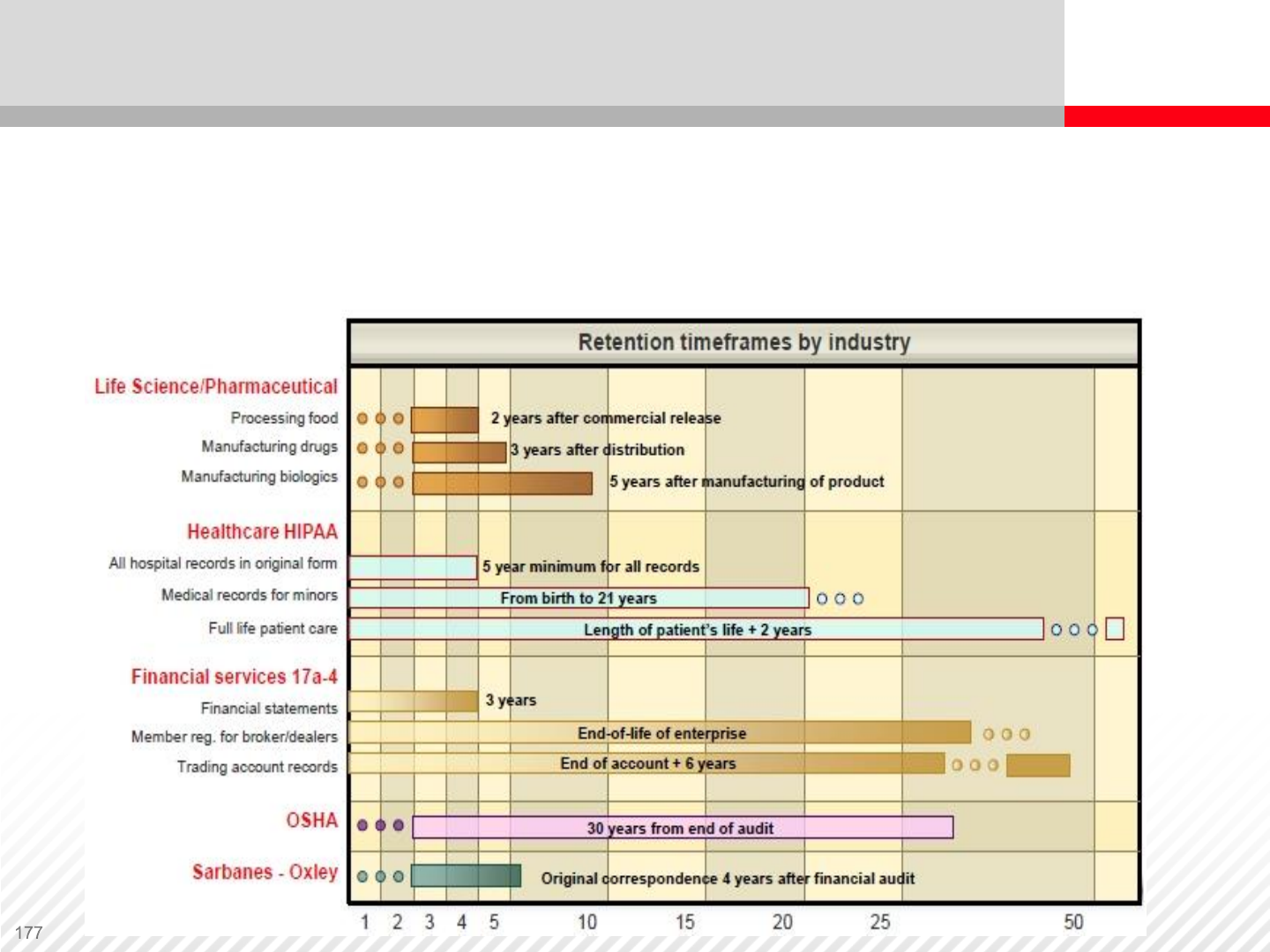Click the 'Processing food' row label
Screen dimensions: 1270x952
click(x=284, y=418)
